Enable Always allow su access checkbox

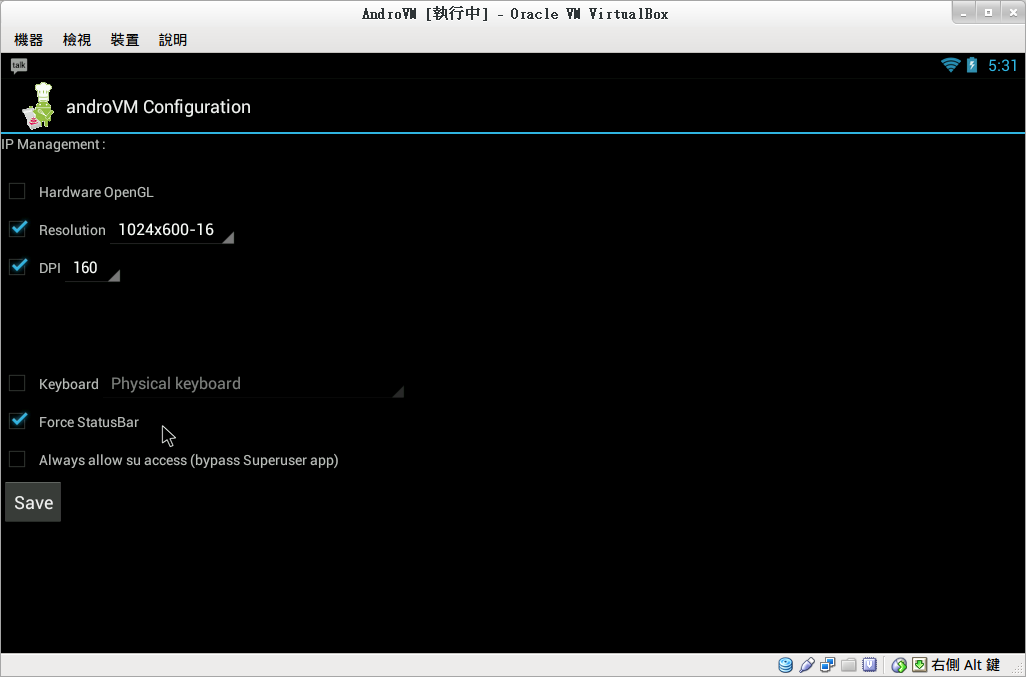[x=17, y=459]
